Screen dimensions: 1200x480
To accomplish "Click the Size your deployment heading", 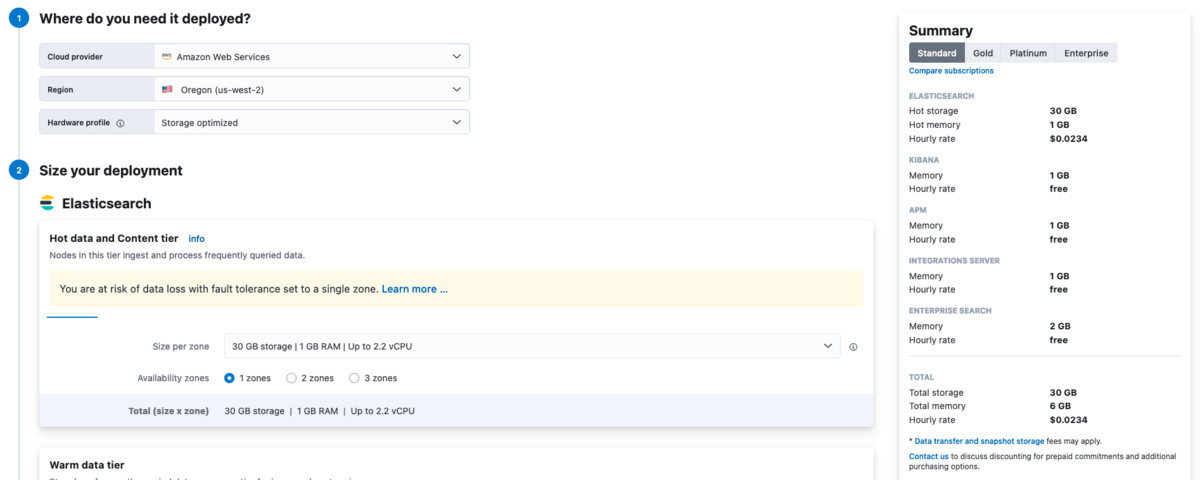I will (x=111, y=171).
